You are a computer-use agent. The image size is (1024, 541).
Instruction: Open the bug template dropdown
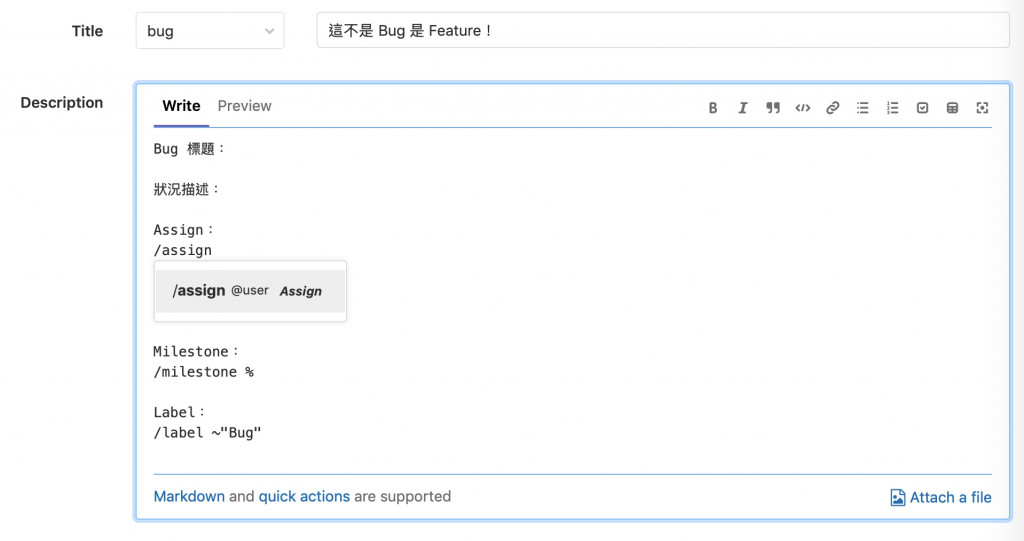210,31
